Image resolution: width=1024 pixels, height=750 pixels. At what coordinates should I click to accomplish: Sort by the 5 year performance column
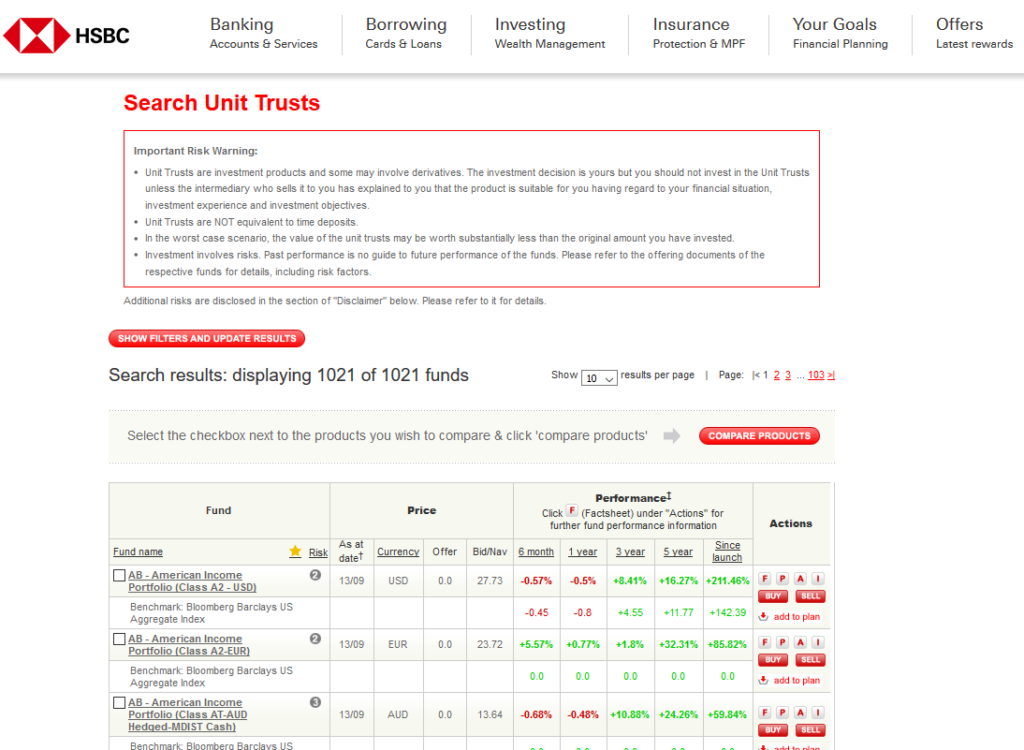pyautogui.click(x=678, y=552)
